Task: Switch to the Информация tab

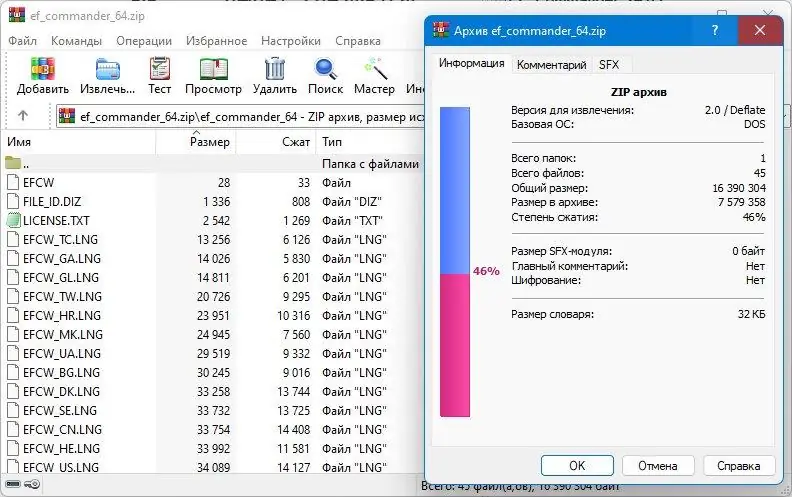Action: click(471, 63)
